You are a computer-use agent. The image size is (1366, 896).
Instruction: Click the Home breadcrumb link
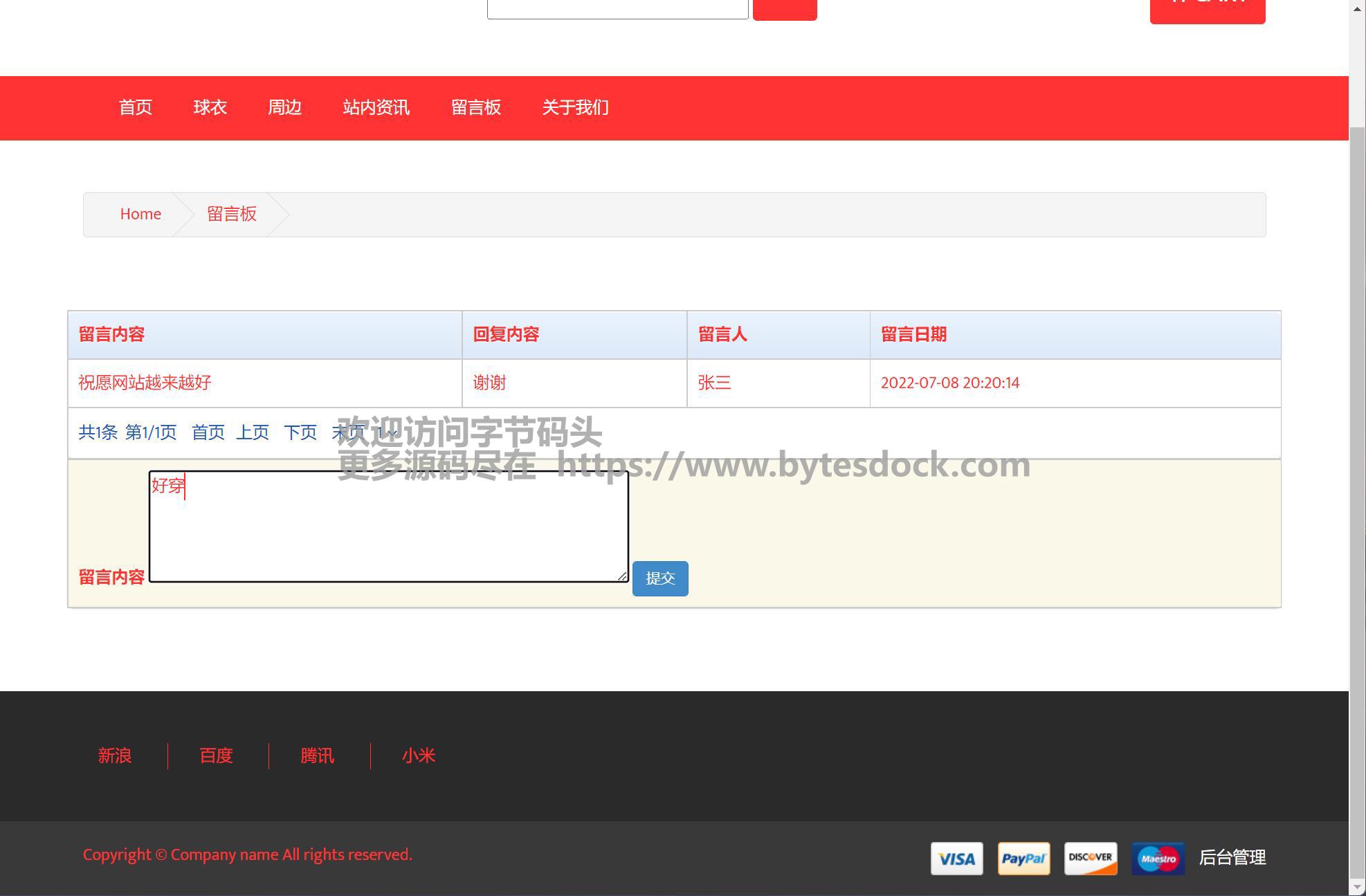coord(140,214)
